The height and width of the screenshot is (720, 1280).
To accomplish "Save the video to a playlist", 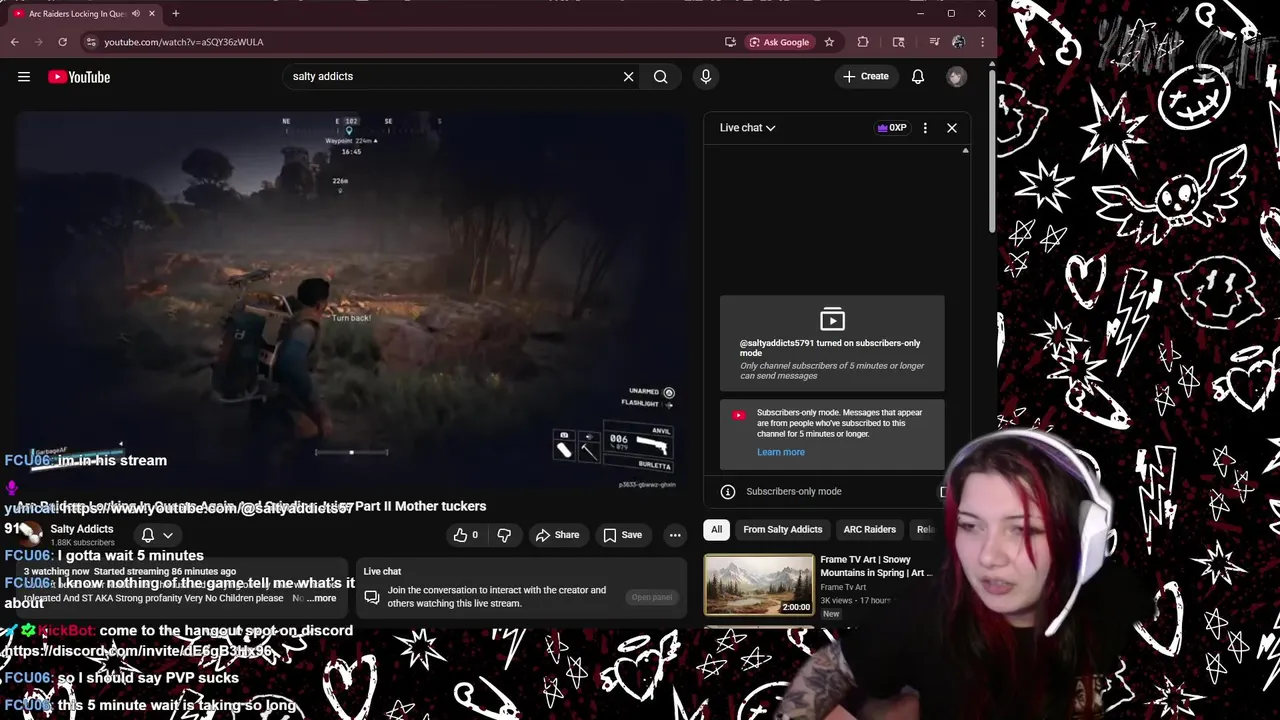I will click(x=622, y=535).
